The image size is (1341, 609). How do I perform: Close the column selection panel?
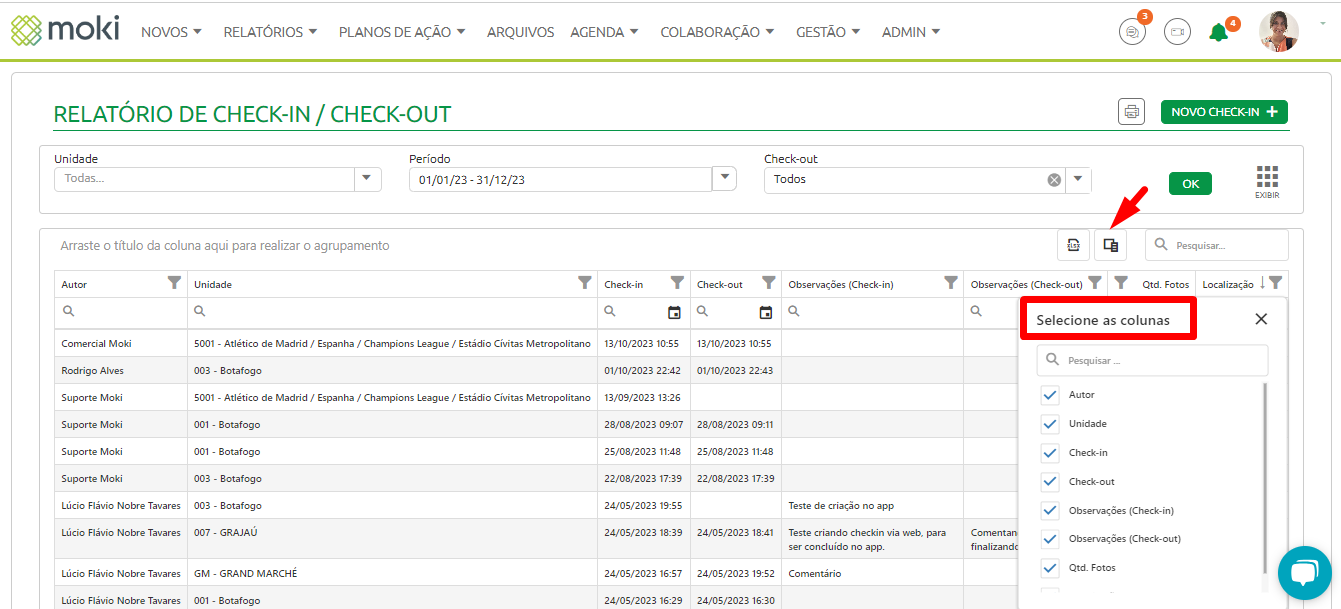click(x=1261, y=319)
